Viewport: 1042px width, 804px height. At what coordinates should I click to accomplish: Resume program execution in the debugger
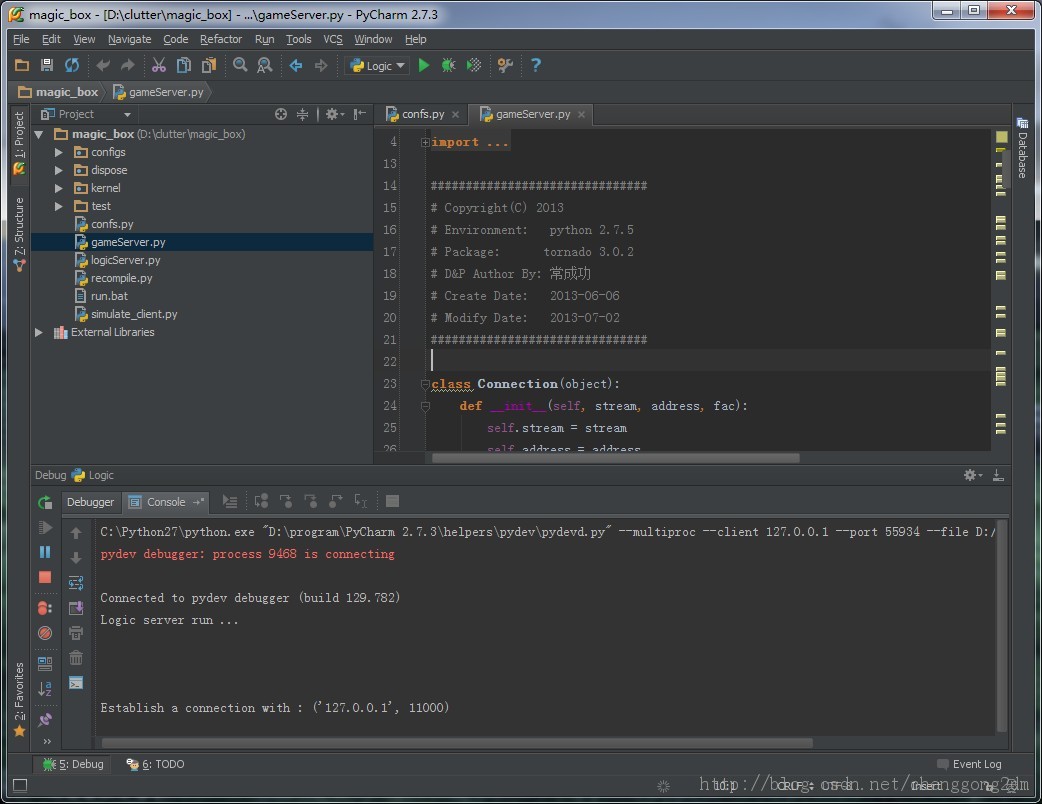(x=44, y=527)
